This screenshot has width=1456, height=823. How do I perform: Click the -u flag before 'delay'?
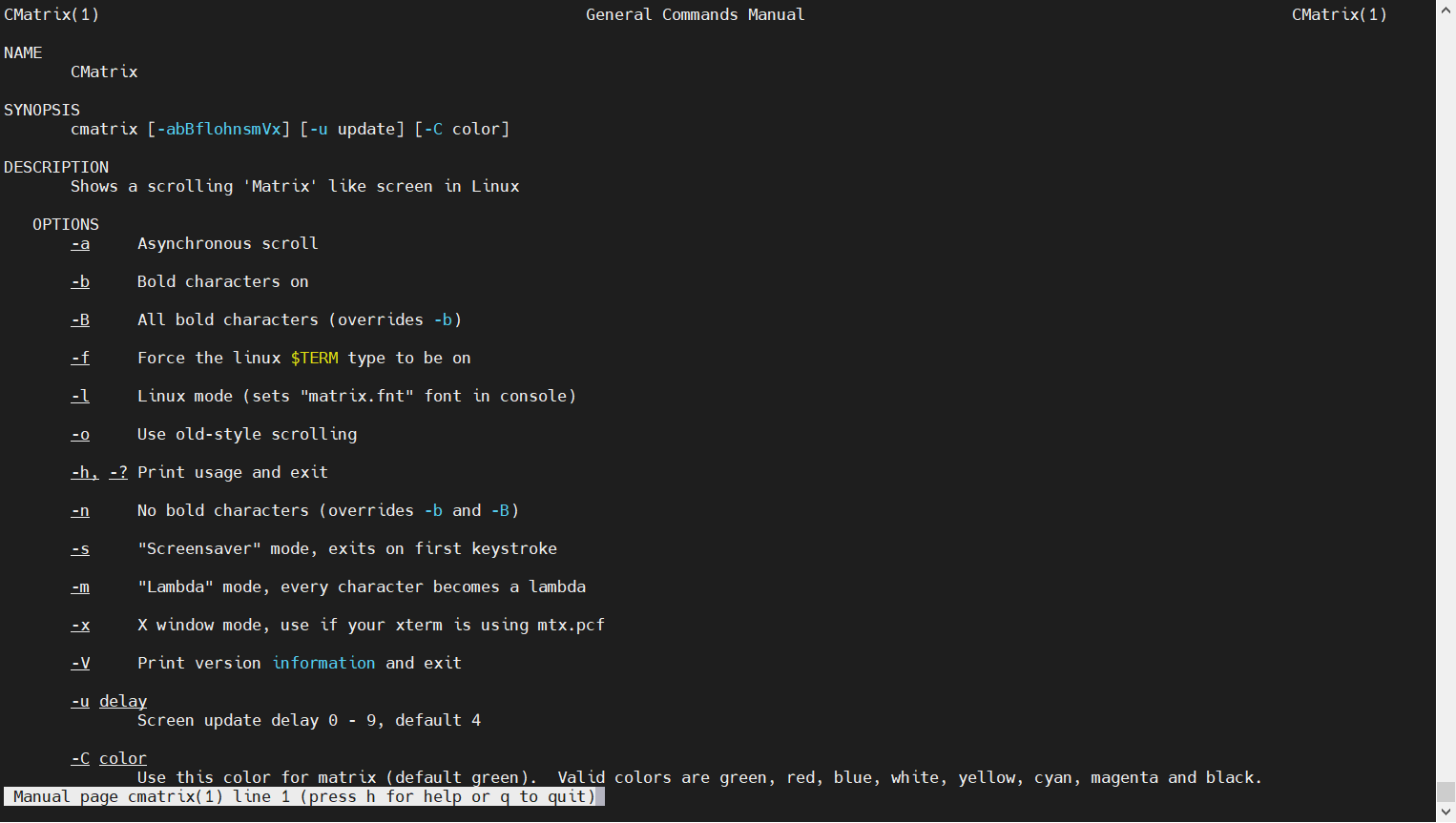[x=80, y=701]
